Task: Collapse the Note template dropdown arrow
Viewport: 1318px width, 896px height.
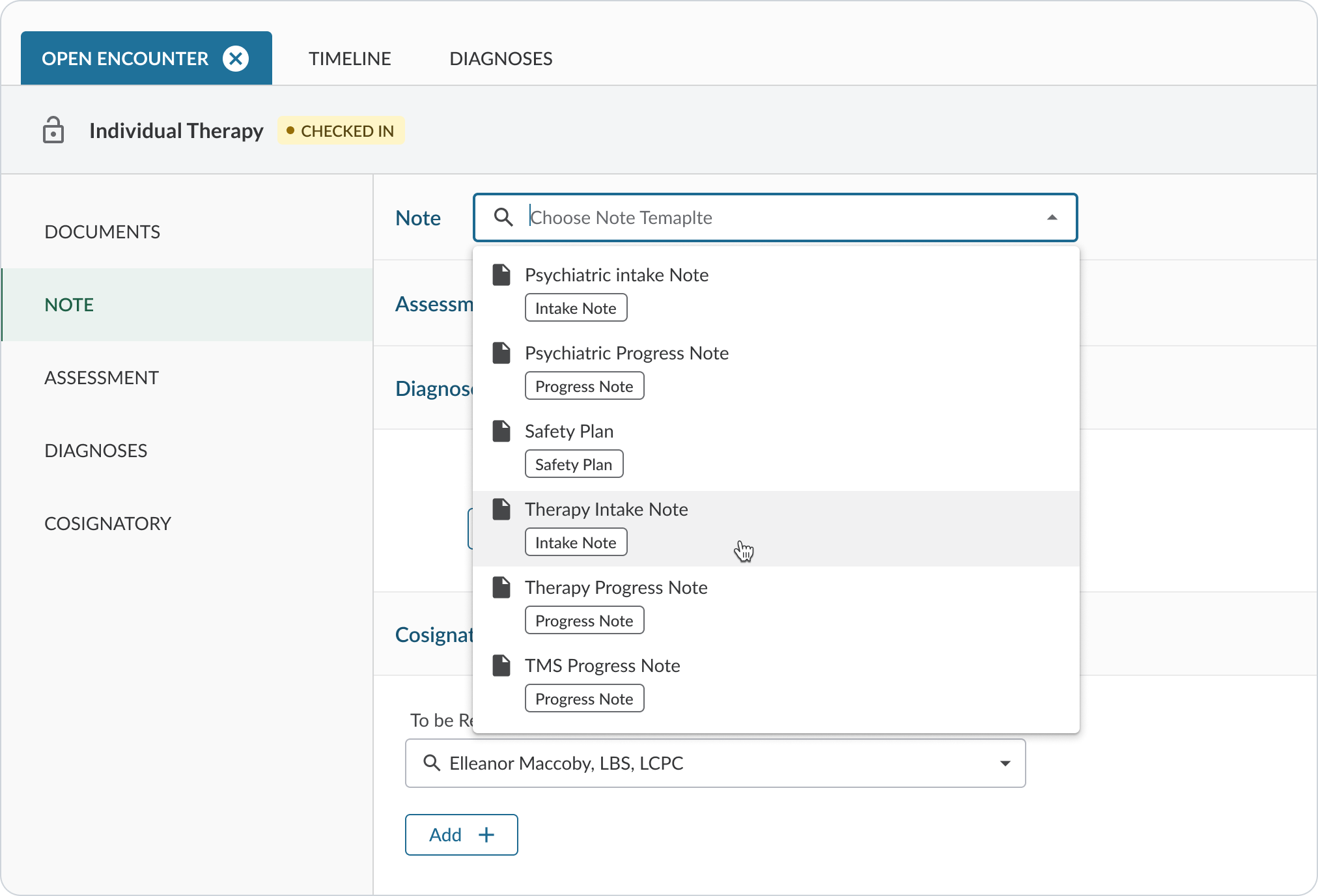Action: pos(1052,217)
